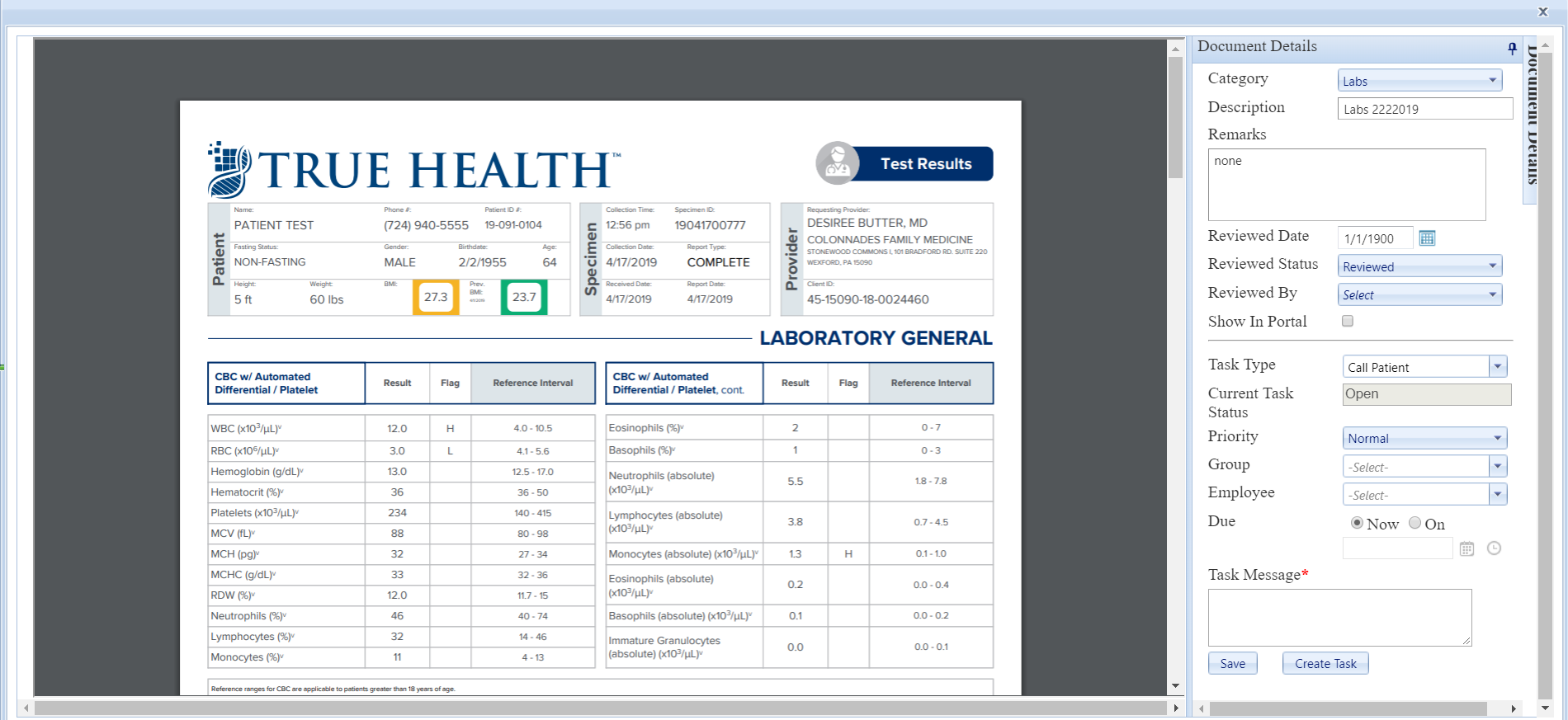Open the Reviewed Date calendar picker
The width and height of the screenshot is (1568, 720).
[x=1427, y=238]
